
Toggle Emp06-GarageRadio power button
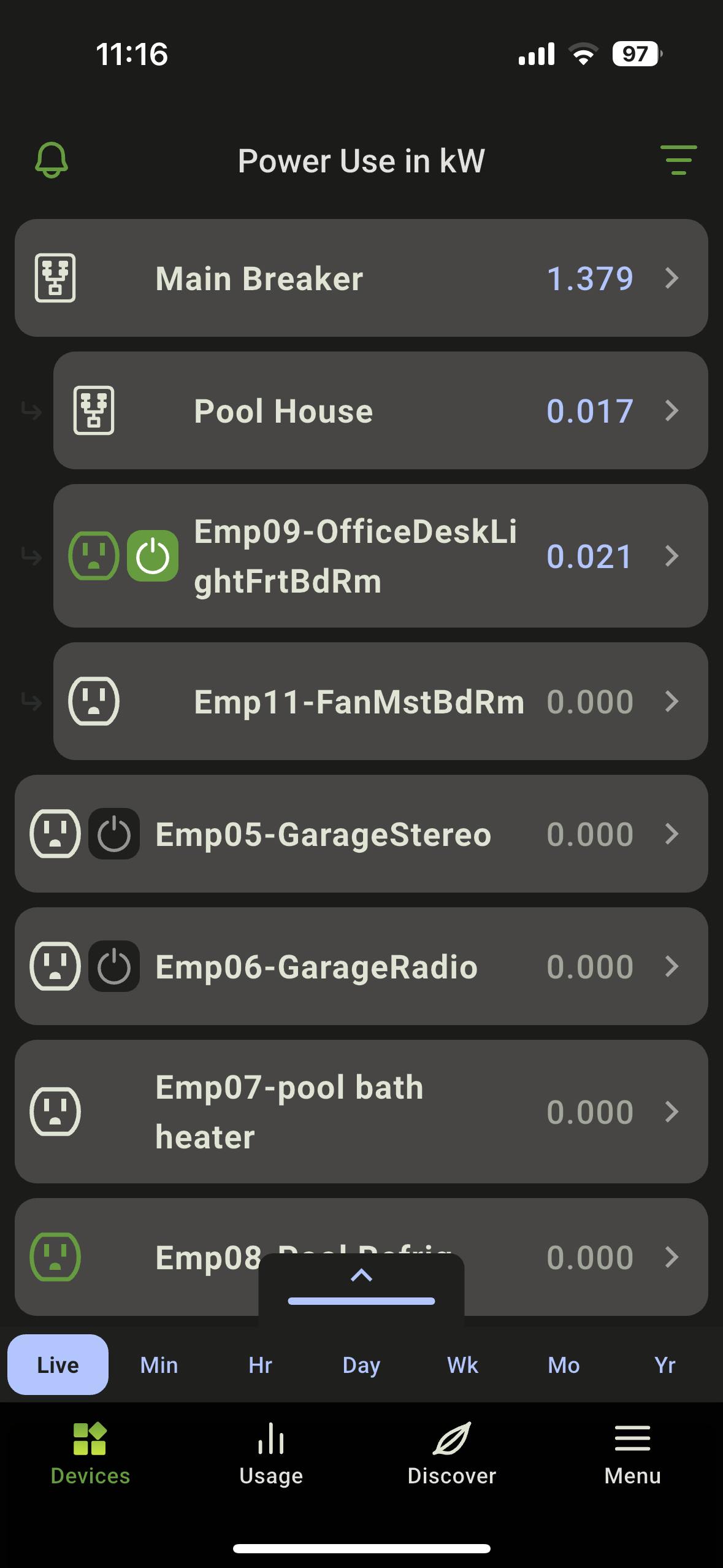[x=114, y=966]
